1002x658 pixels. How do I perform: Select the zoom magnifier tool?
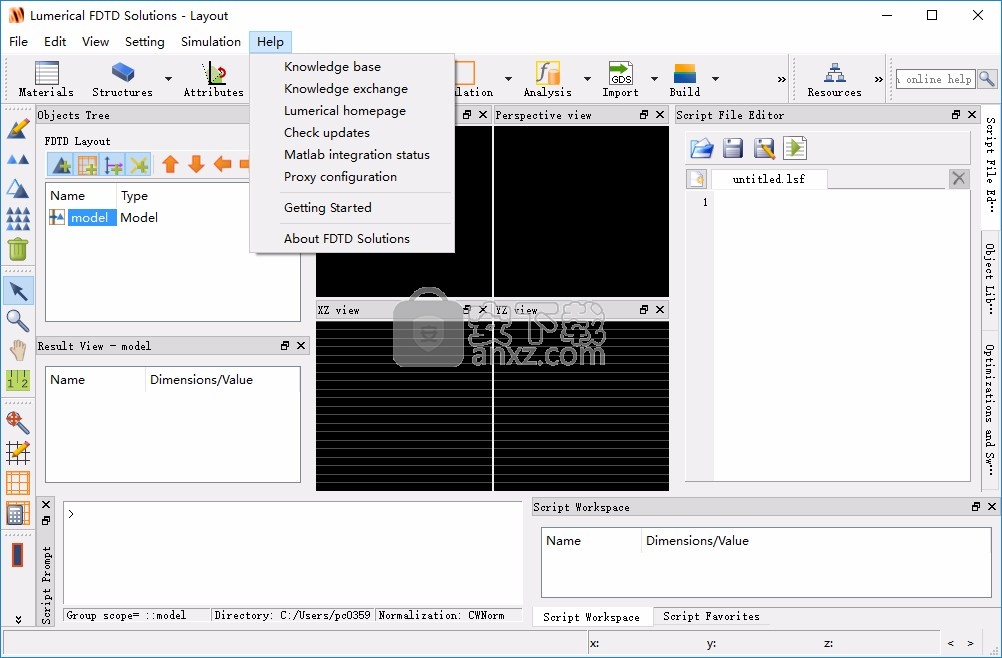[x=18, y=320]
